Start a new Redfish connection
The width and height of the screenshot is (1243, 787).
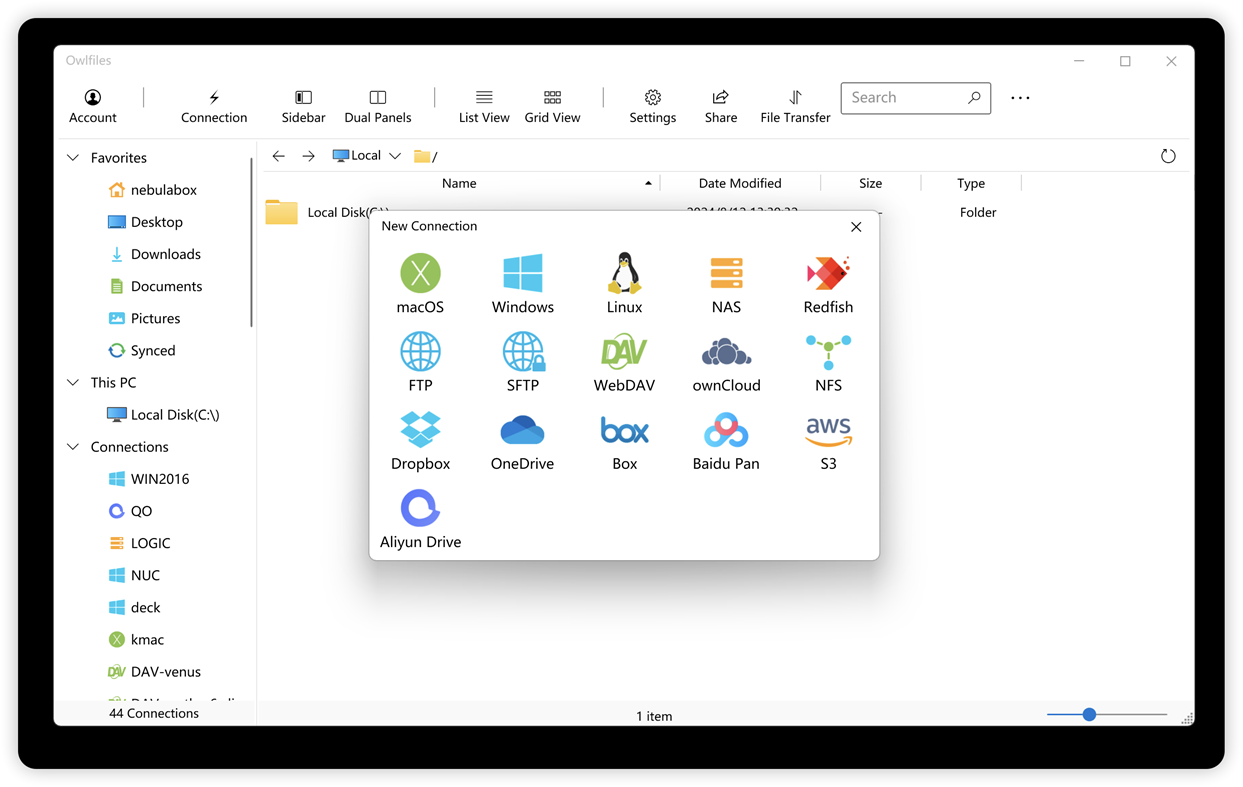pos(828,283)
